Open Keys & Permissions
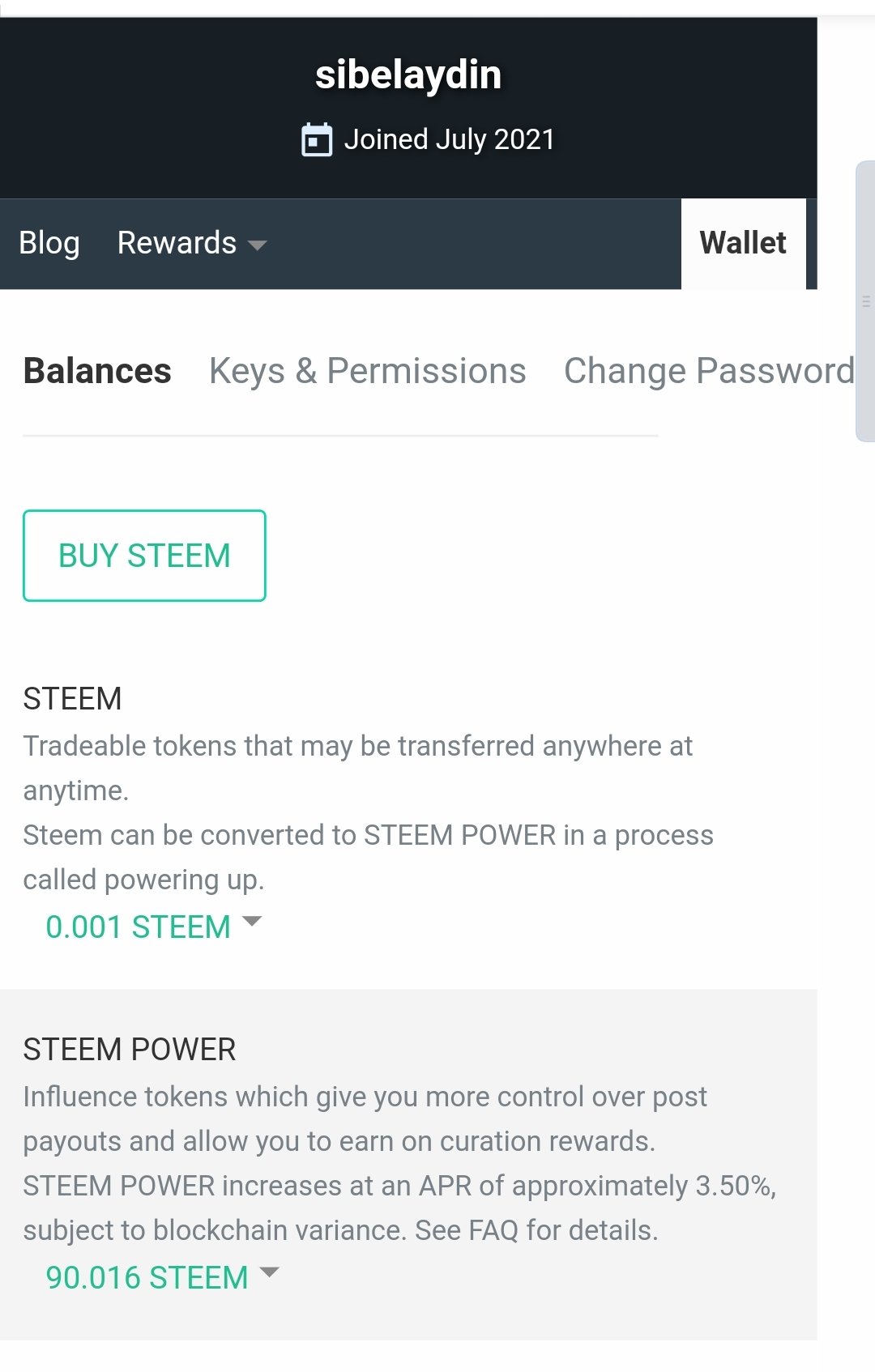The height and width of the screenshot is (1372, 875). (368, 371)
